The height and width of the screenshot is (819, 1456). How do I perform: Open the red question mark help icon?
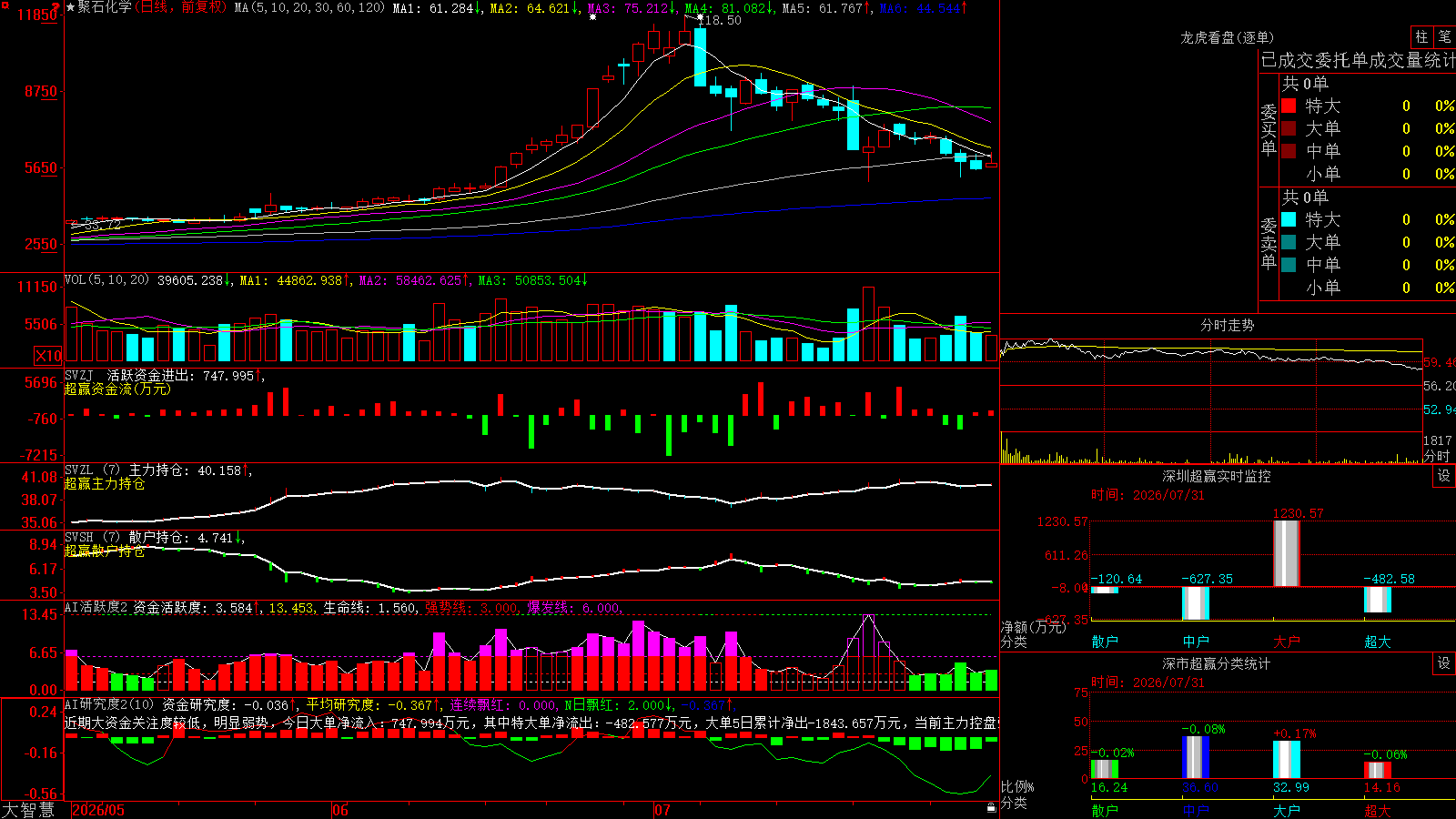[56, 5]
